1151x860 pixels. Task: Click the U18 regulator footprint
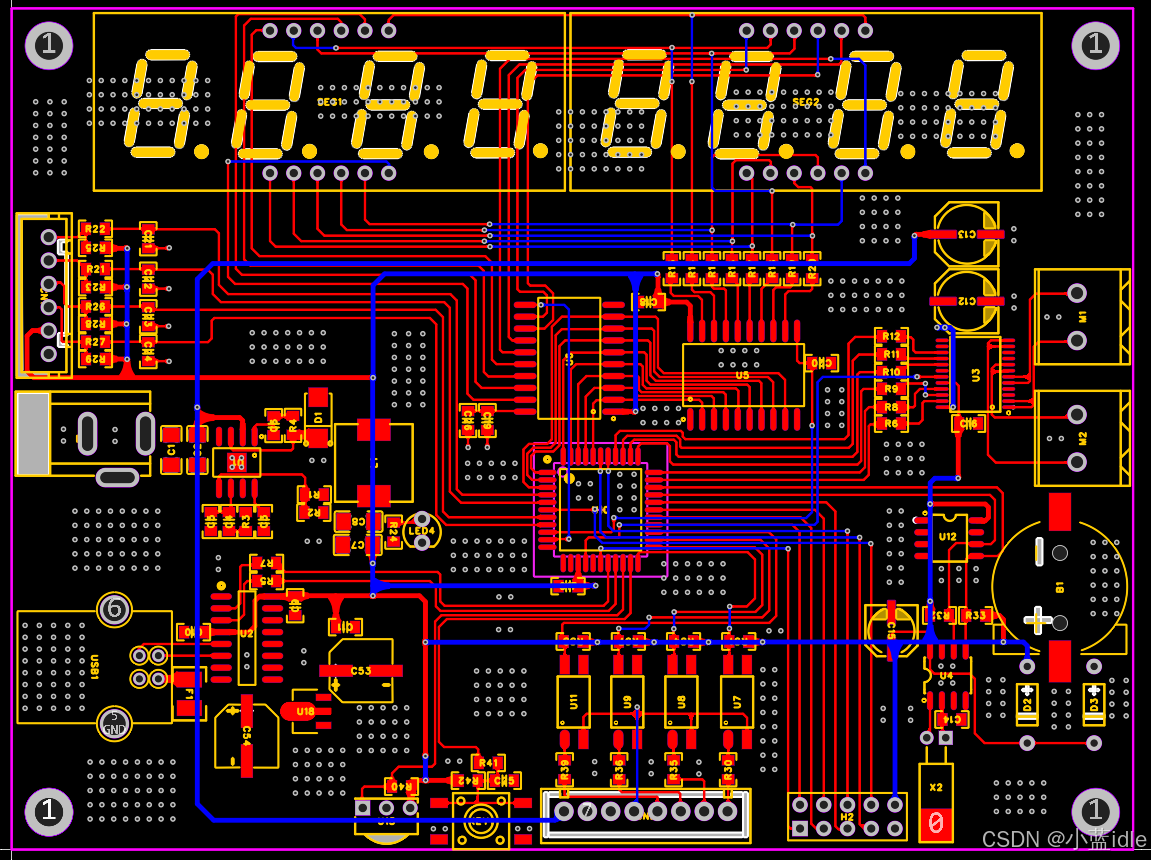[305, 710]
